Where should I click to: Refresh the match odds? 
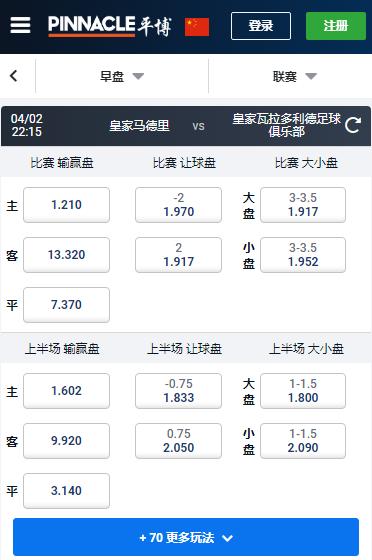353,125
